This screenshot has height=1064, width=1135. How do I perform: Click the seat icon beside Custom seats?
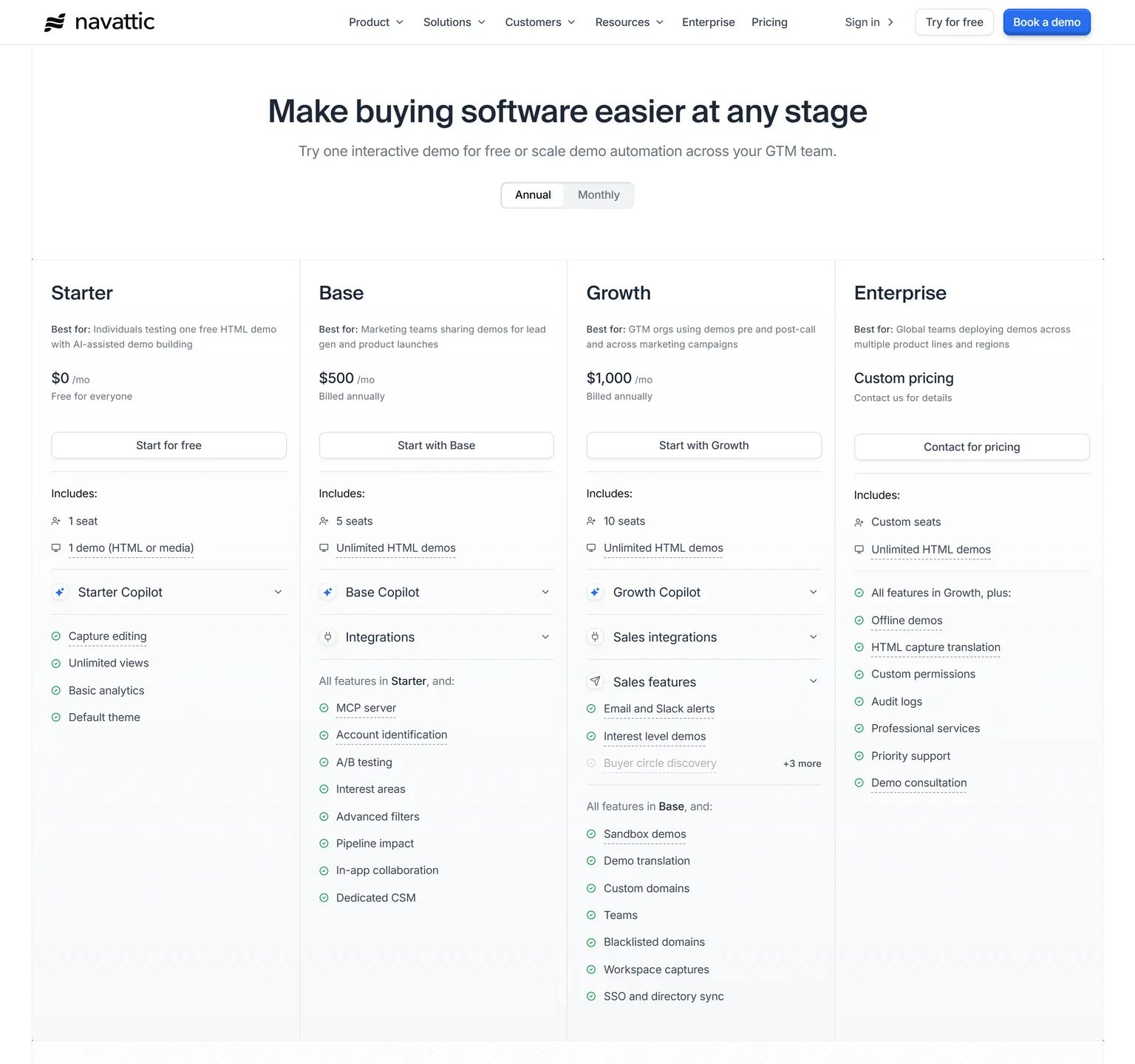tap(859, 522)
